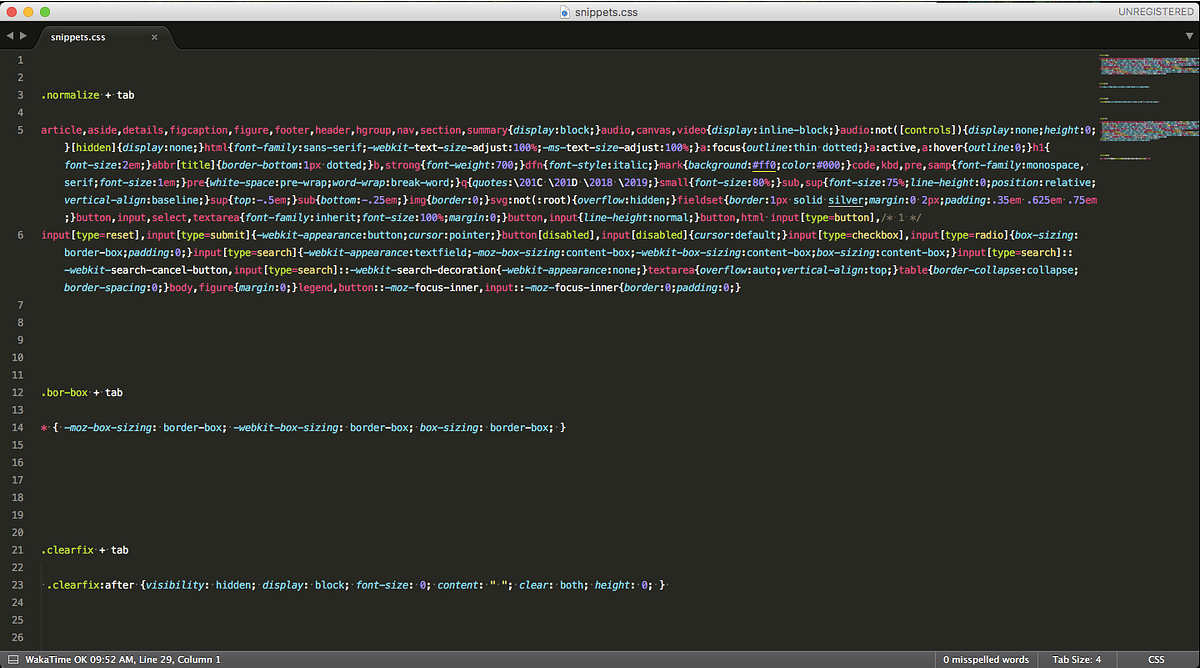Screen dimensions: 1200x668
Task: Open the CSS syntax selector
Action: click(x=1155, y=659)
